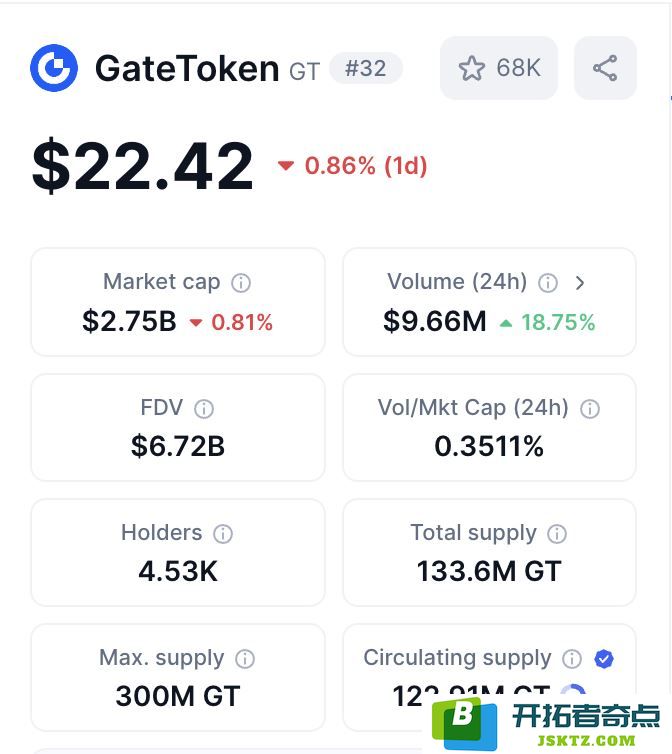This screenshot has width=672, height=754.
Task: Open the share icon button
Action: (x=605, y=68)
